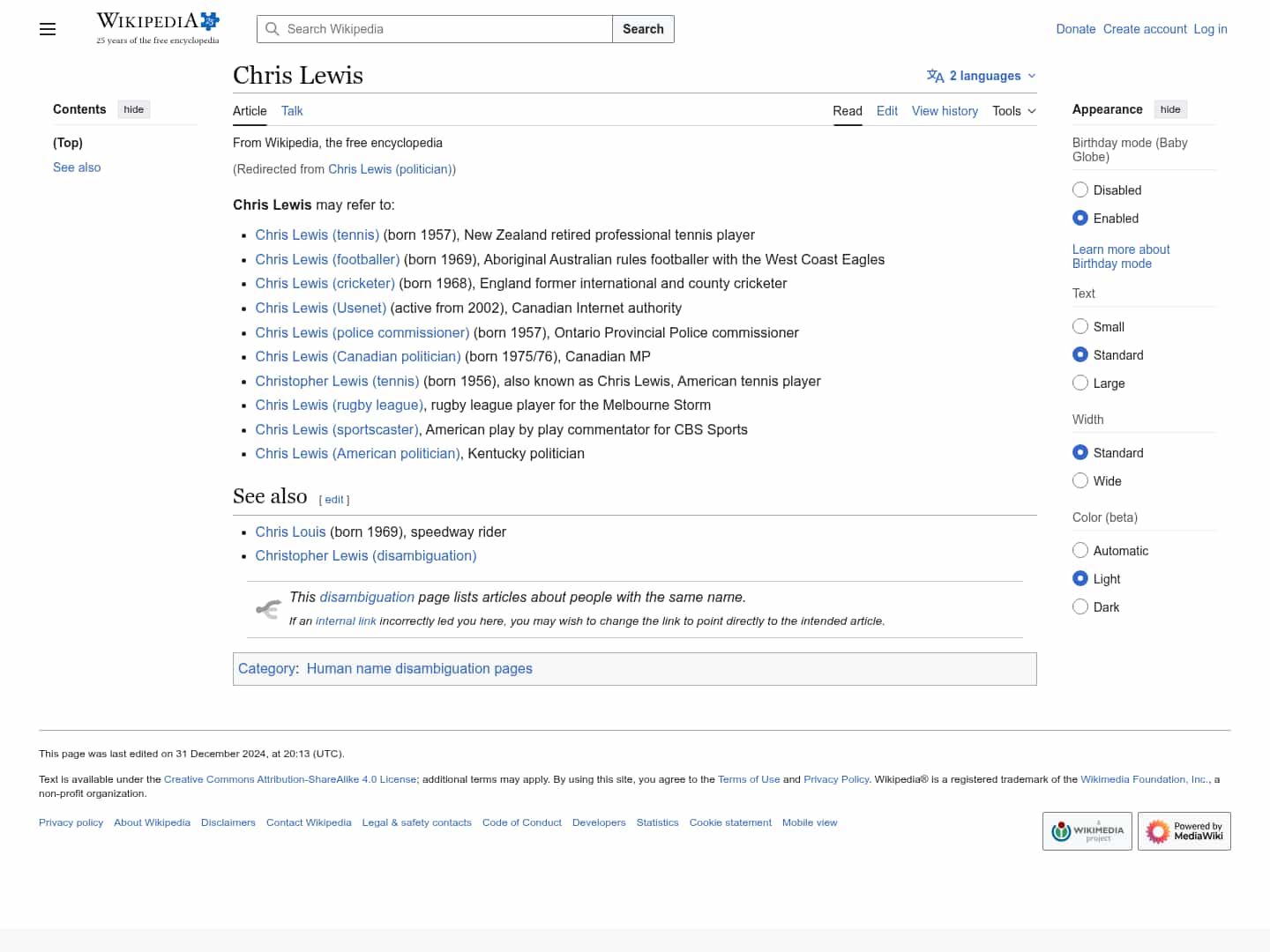Select Dark color mode
Screen dimensions: 1270x952
[x=1080, y=606]
